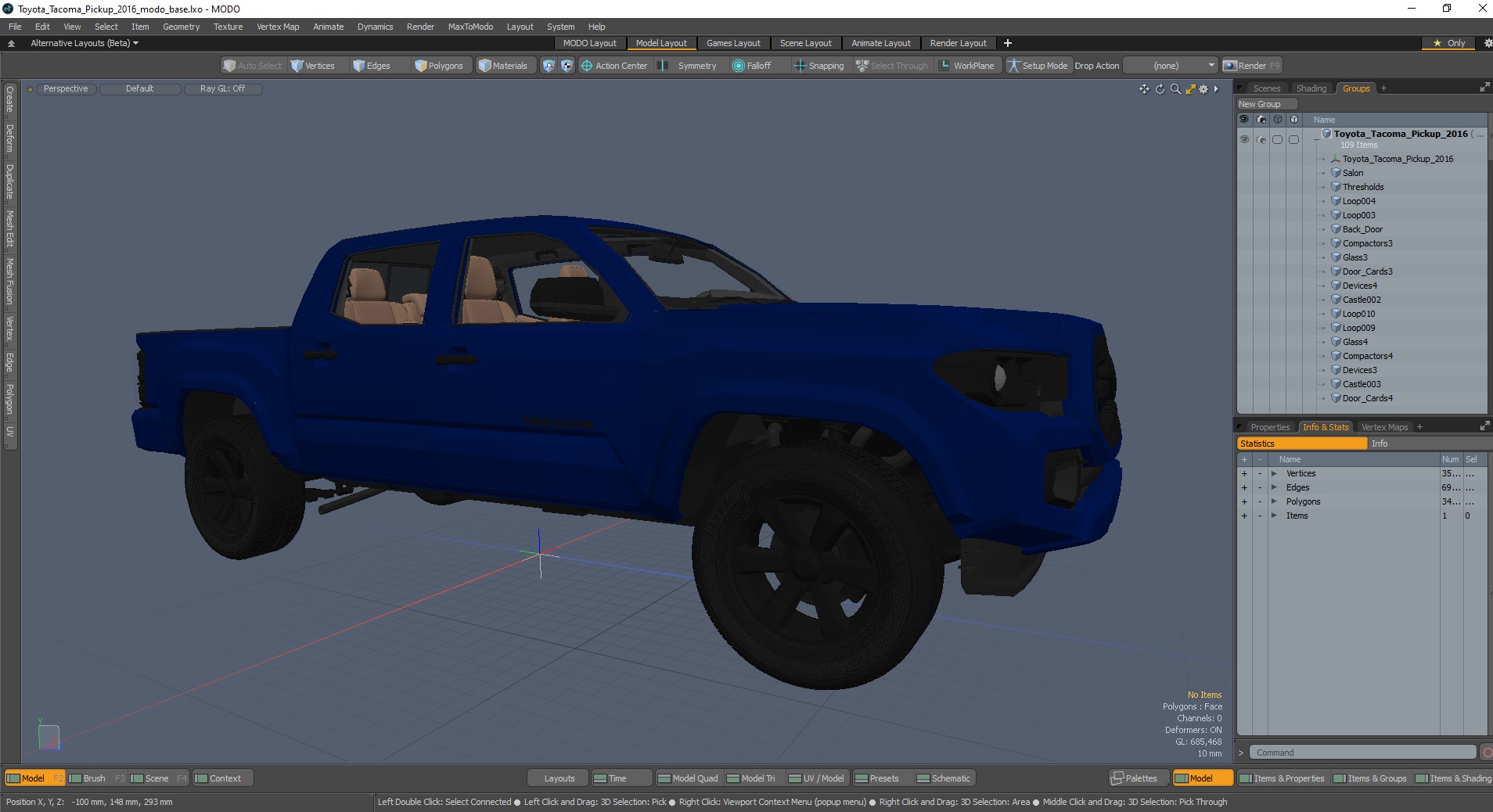Click plus for Vertices statistics row
Screen dimensions: 1493x812
(1244, 473)
